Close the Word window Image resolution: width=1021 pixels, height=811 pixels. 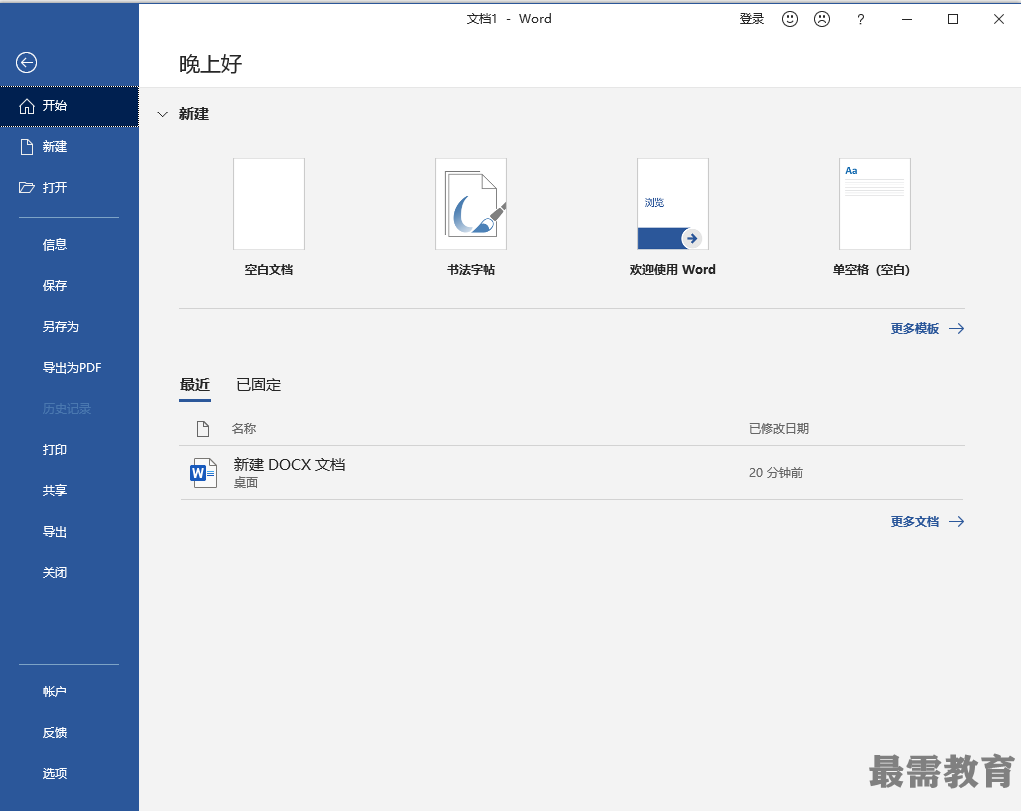point(999,20)
